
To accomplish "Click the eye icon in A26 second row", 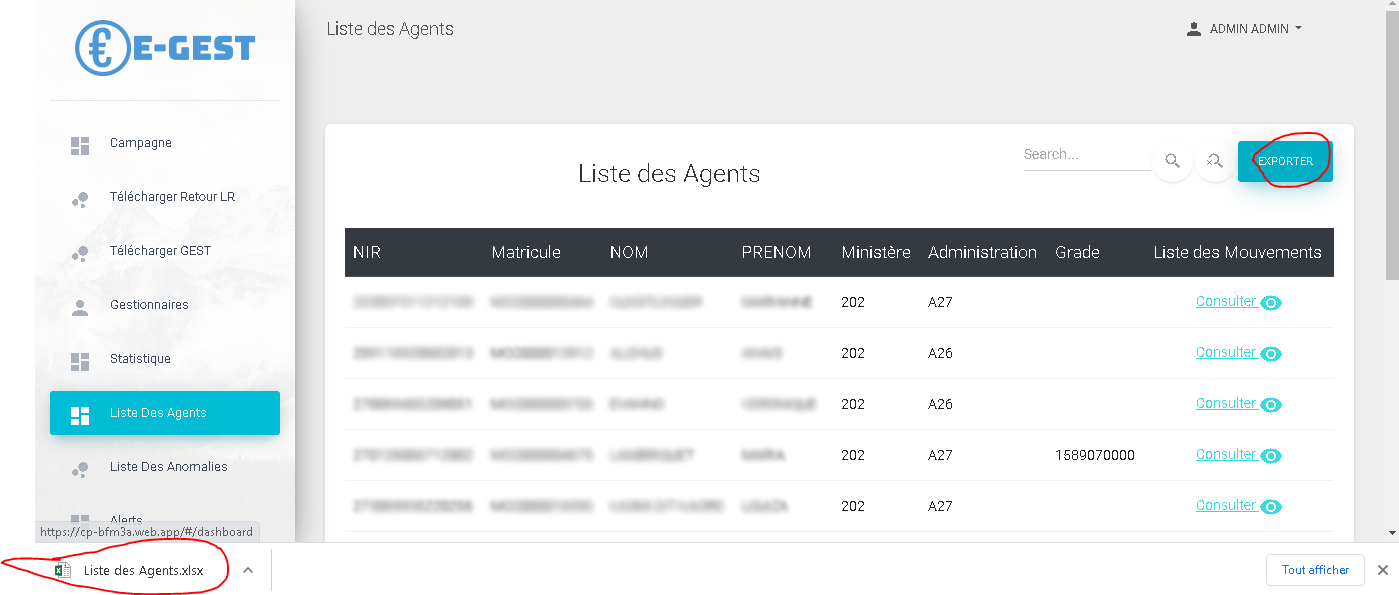I will pyautogui.click(x=1271, y=354).
